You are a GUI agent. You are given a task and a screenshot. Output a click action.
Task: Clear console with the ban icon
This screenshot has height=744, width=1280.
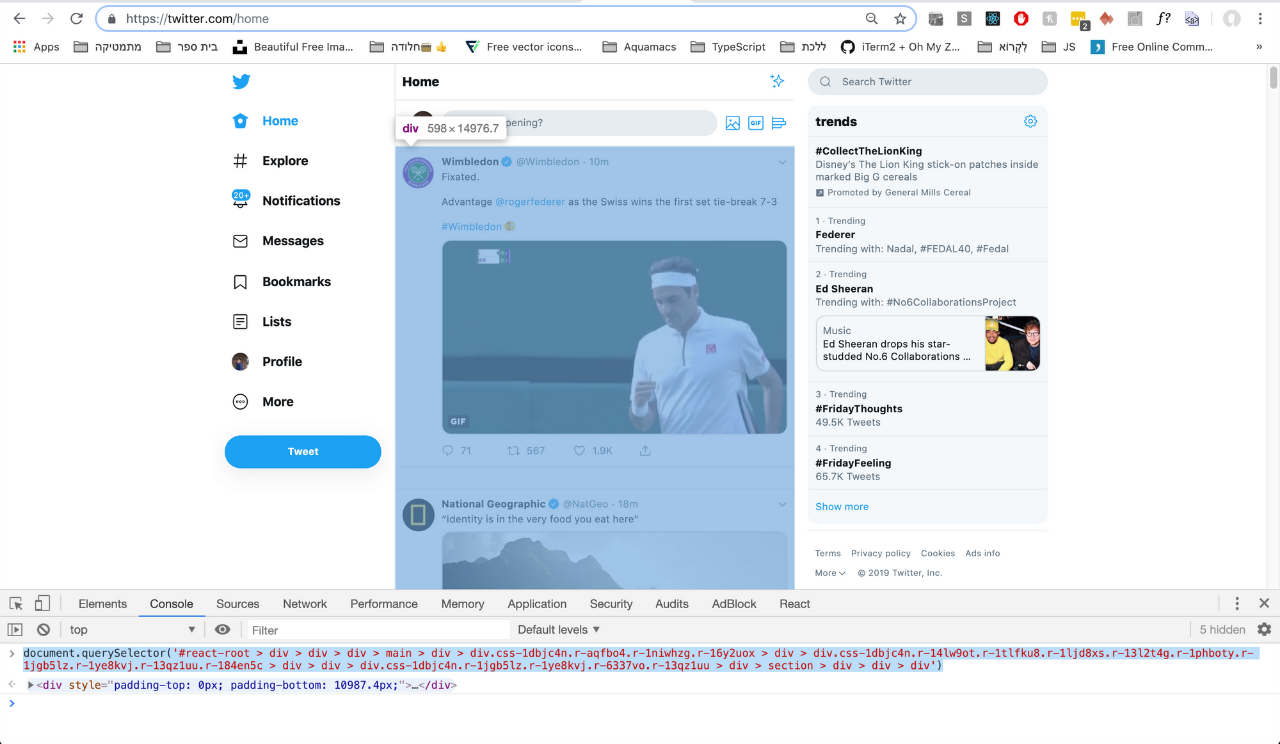click(x=43, y=630)
